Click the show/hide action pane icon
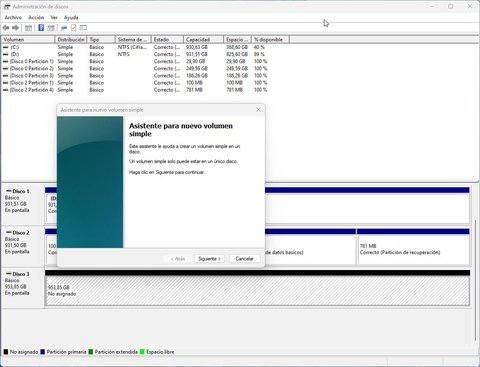 tap(51, 28)
